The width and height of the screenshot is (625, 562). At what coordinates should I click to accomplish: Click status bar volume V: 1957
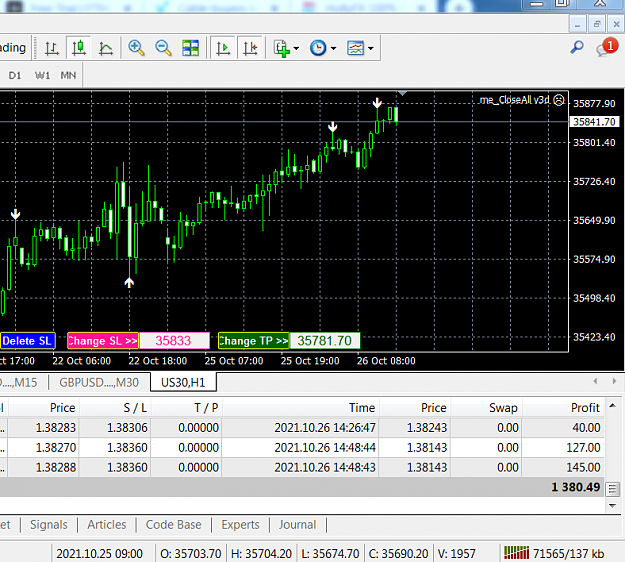coord(457,554)
